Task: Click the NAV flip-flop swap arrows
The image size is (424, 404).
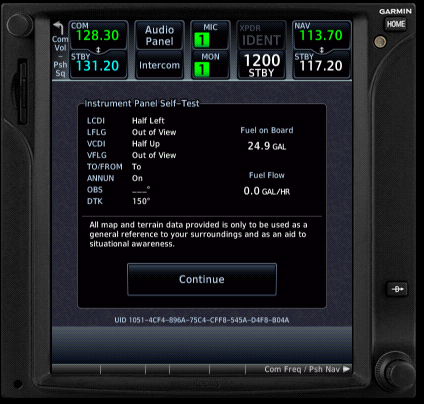Action: pyautogui.click(x=322, y=50)
